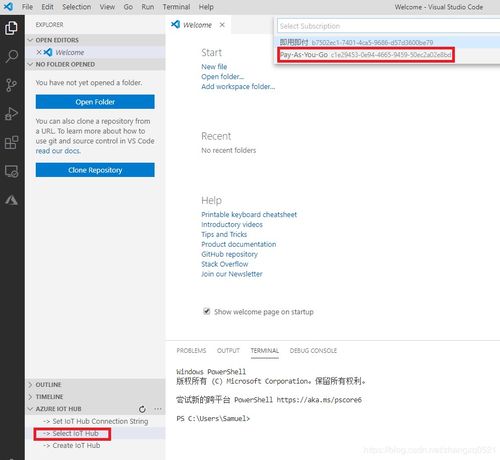Open the Introductory videos link

pyautogui.click(x=232, y=224)
